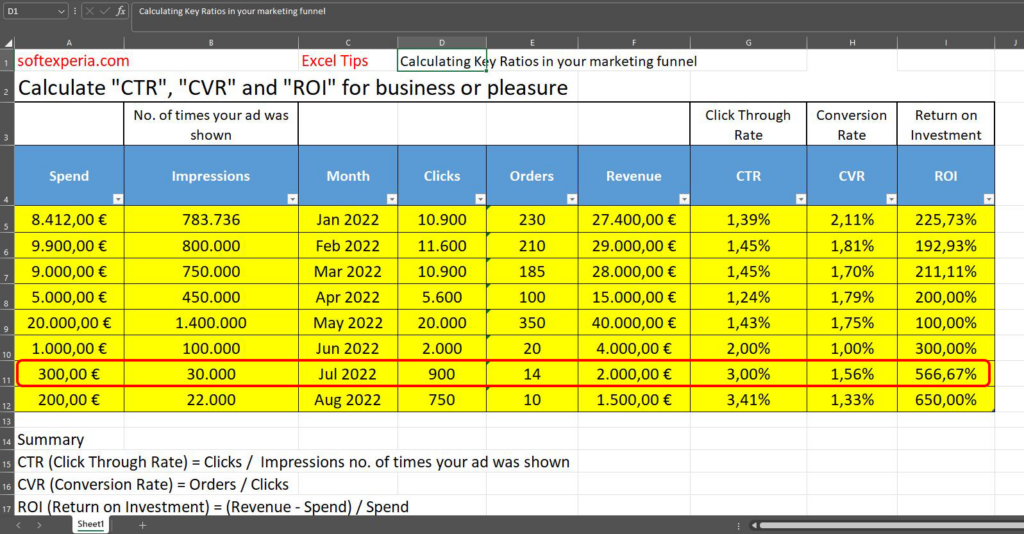Screen dimensions: 1024x534
Task: Add a new sheet with the plus icon
Action: (x=142, y=525)
